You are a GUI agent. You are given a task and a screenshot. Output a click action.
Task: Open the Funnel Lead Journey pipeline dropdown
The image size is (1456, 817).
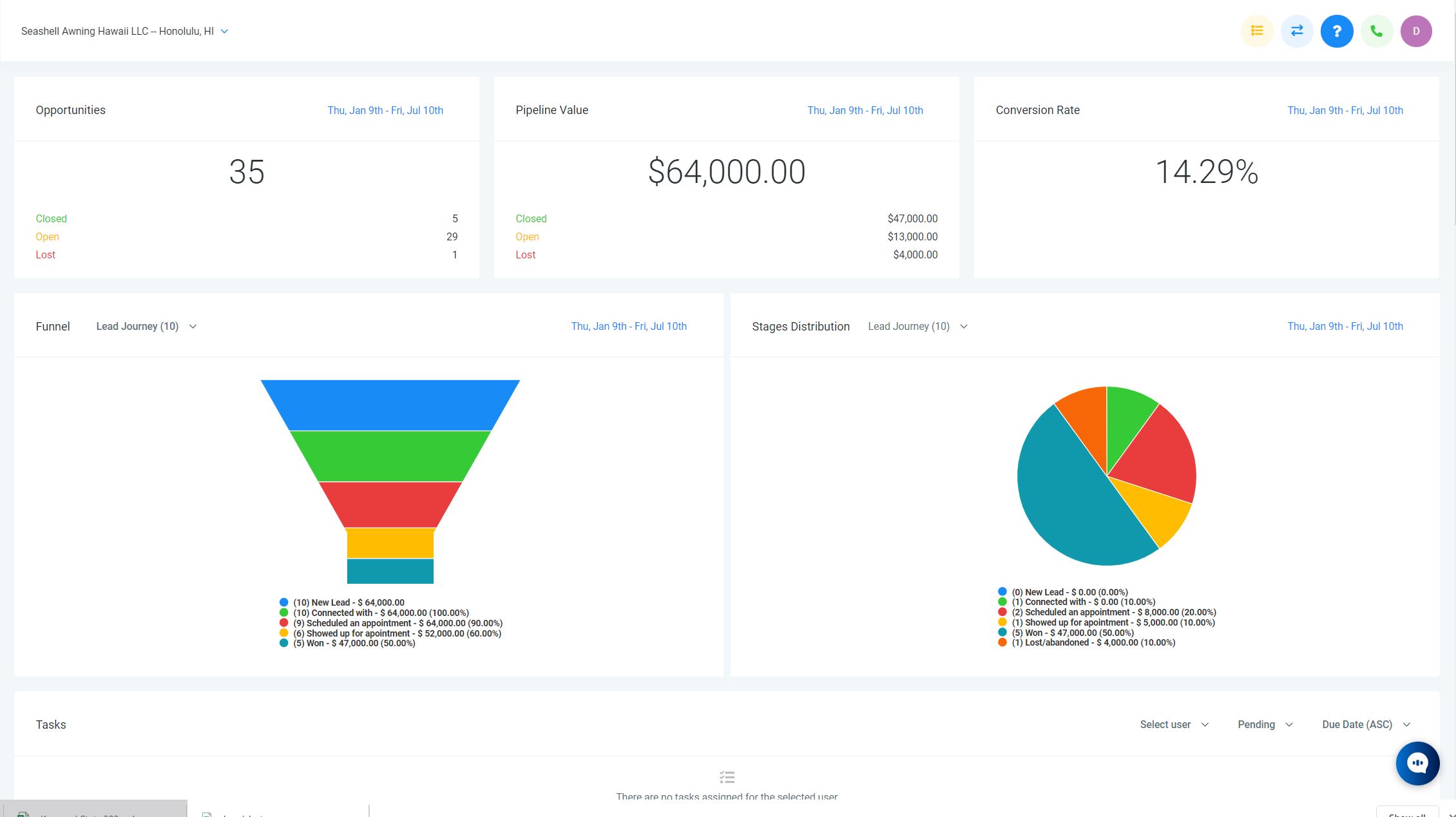(146, 326)
